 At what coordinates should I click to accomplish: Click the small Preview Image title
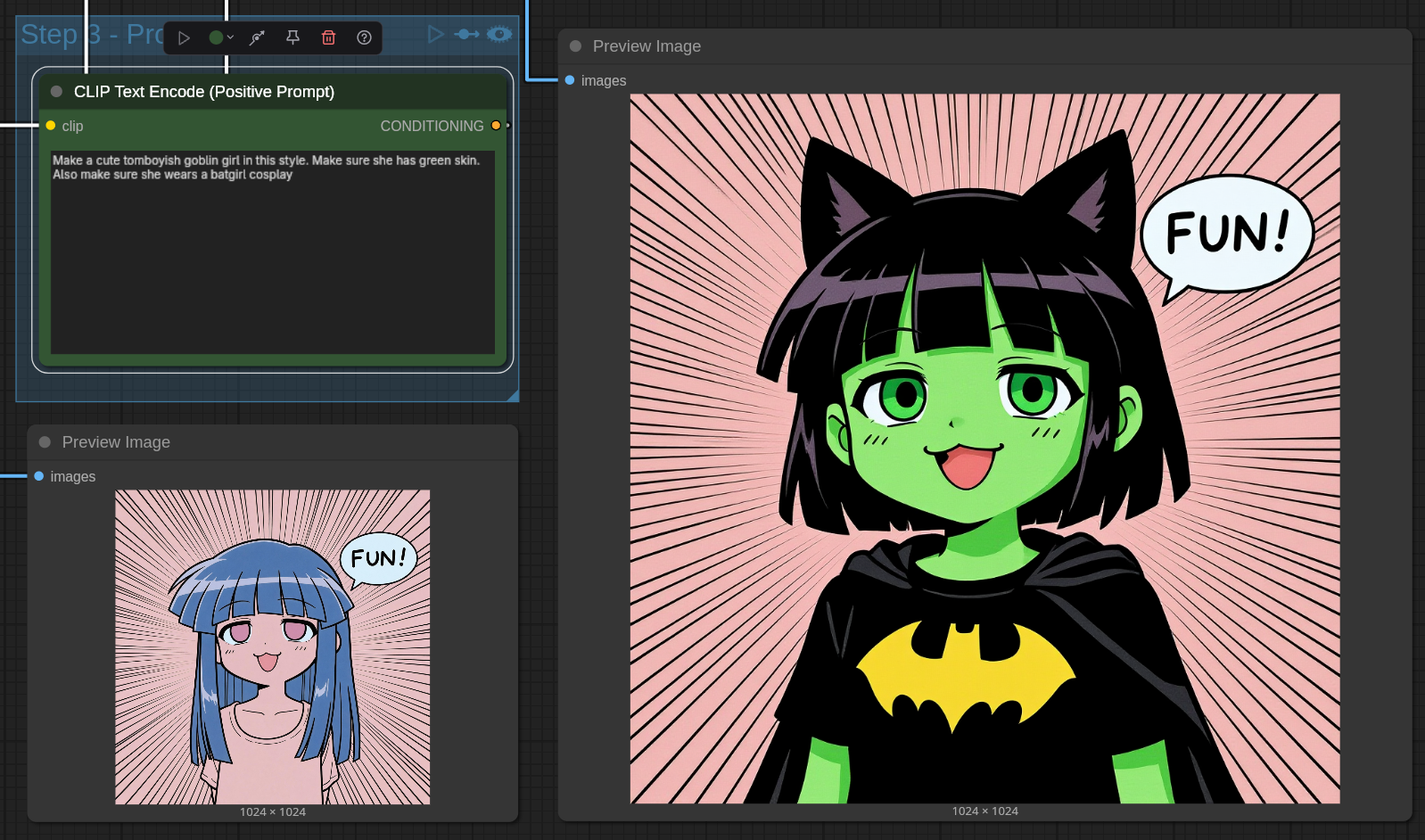click(x=116, y=442)
